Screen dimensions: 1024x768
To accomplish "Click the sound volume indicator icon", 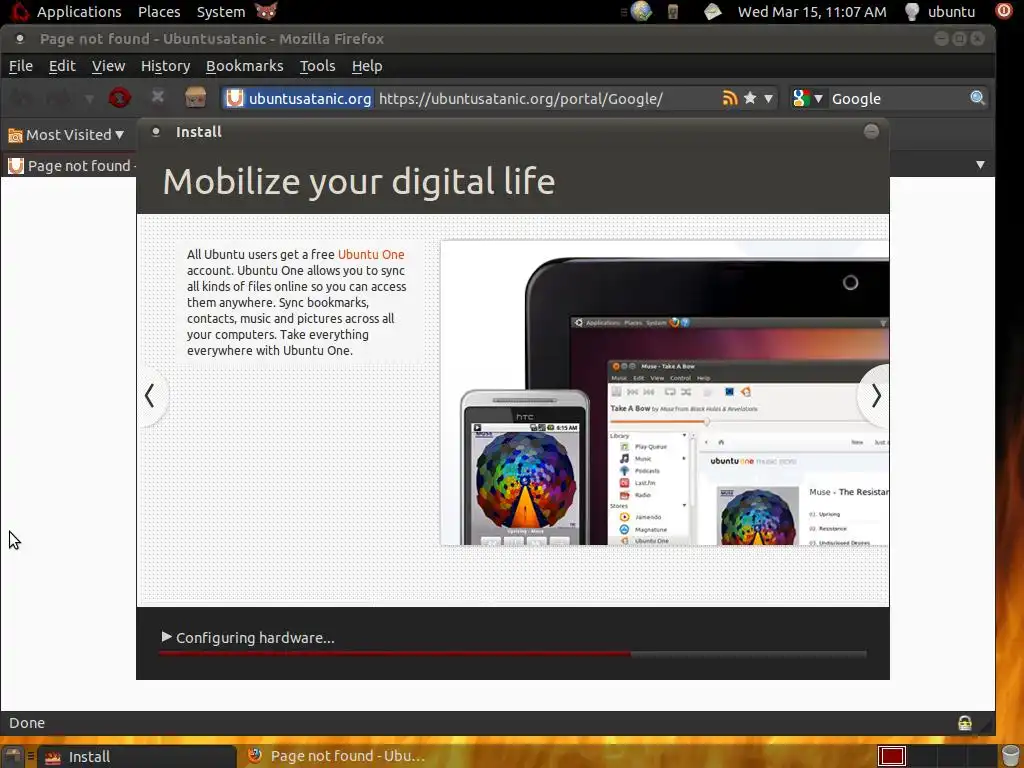I will (x=673, y=12).
